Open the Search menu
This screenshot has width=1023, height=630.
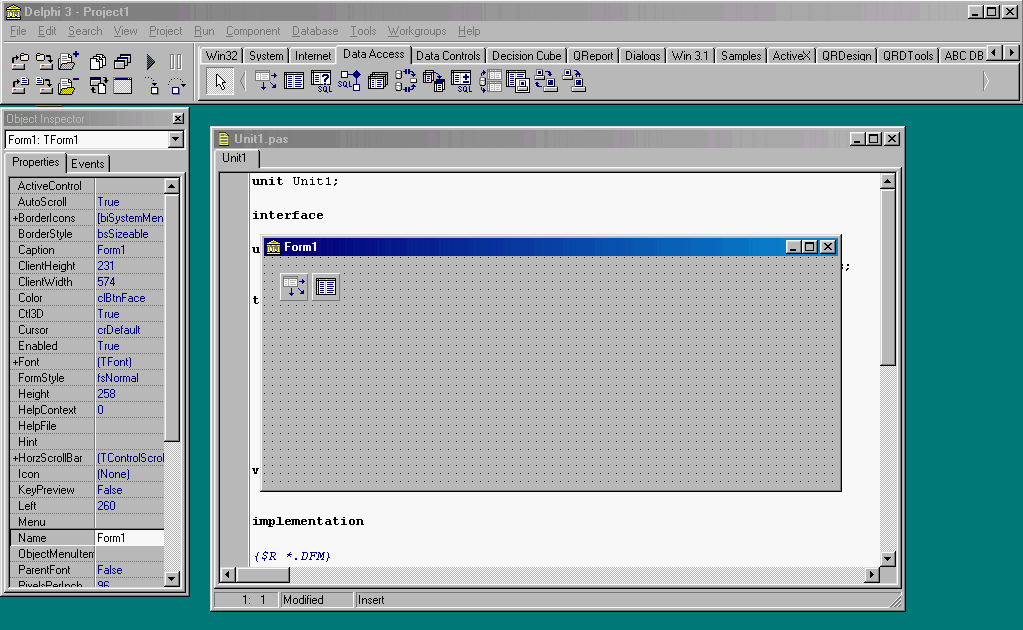click(x=85, y=31)
